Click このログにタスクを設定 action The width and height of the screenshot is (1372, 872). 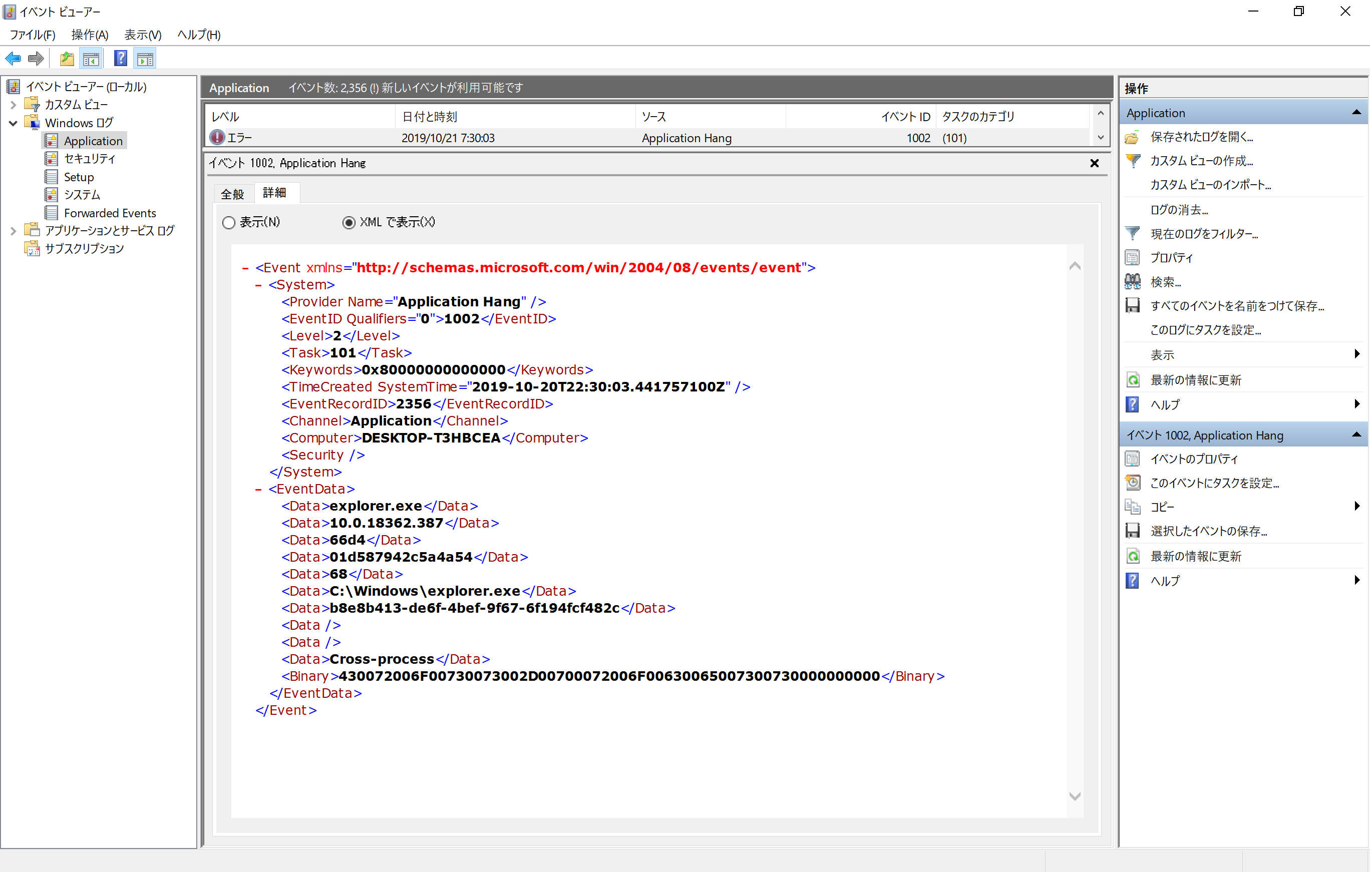(1206, 330)
